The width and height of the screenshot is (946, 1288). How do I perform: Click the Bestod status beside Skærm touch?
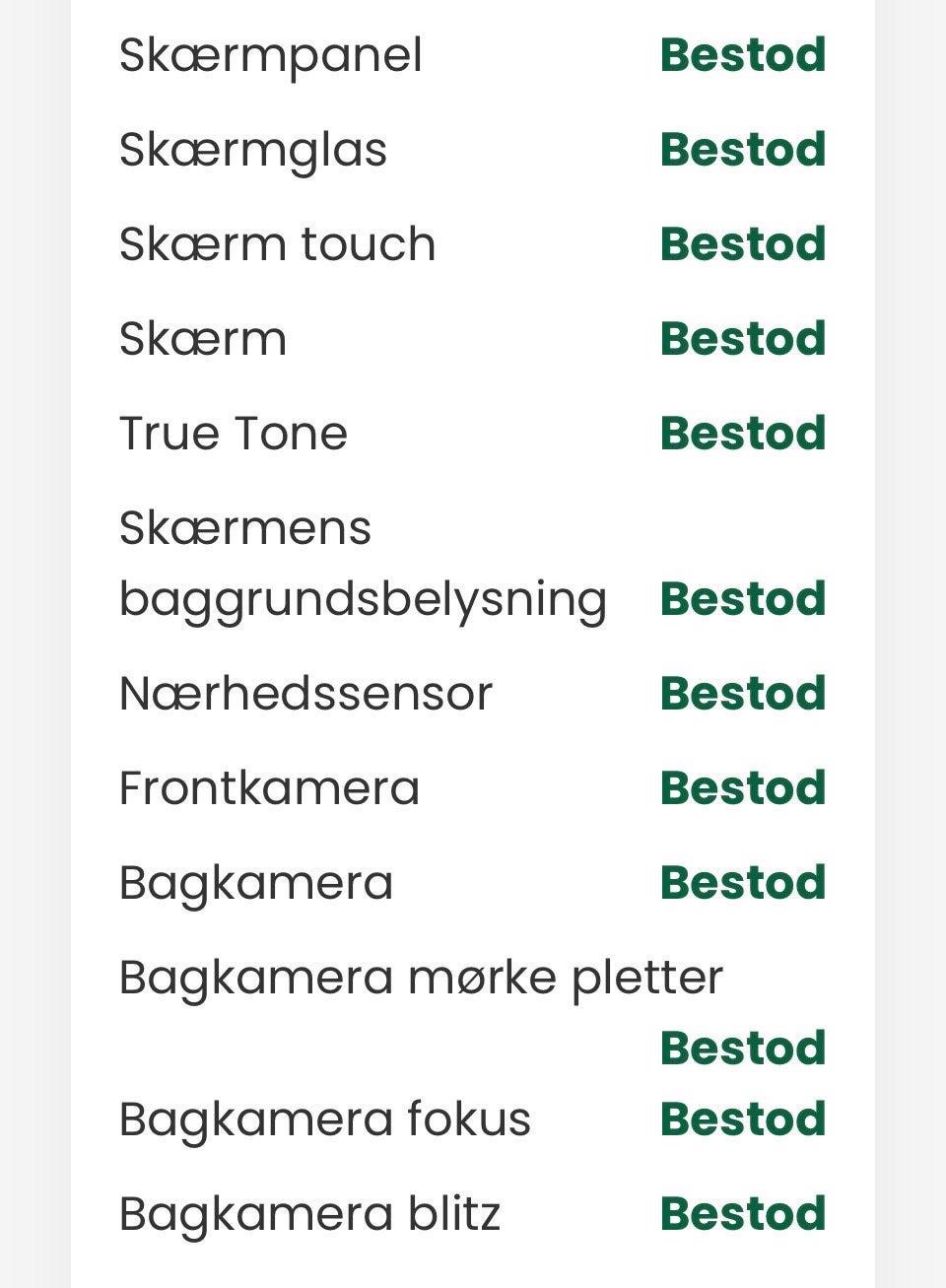743,244
